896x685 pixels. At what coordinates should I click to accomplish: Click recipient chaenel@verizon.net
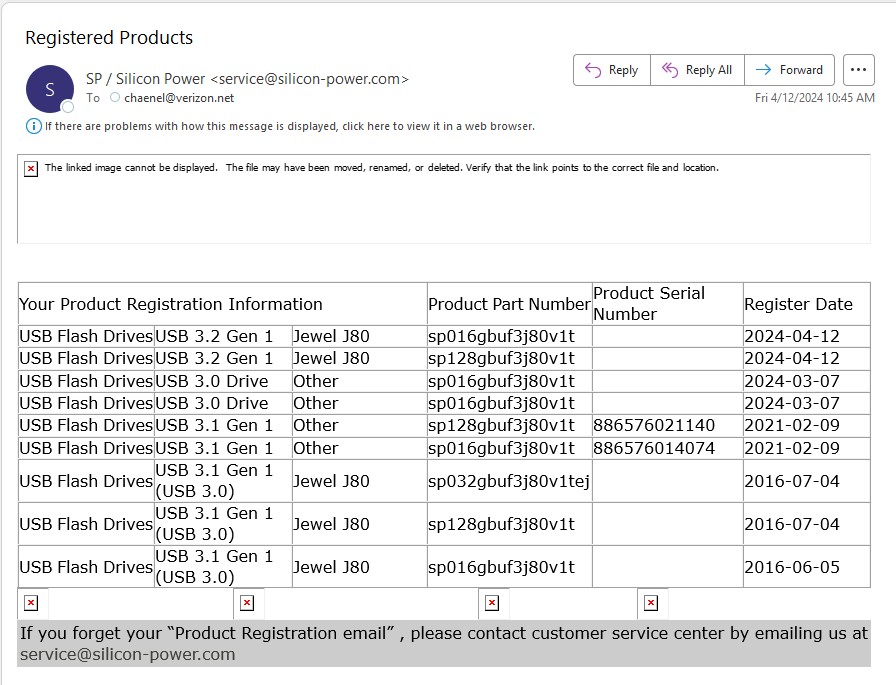[x=178, y=98]
